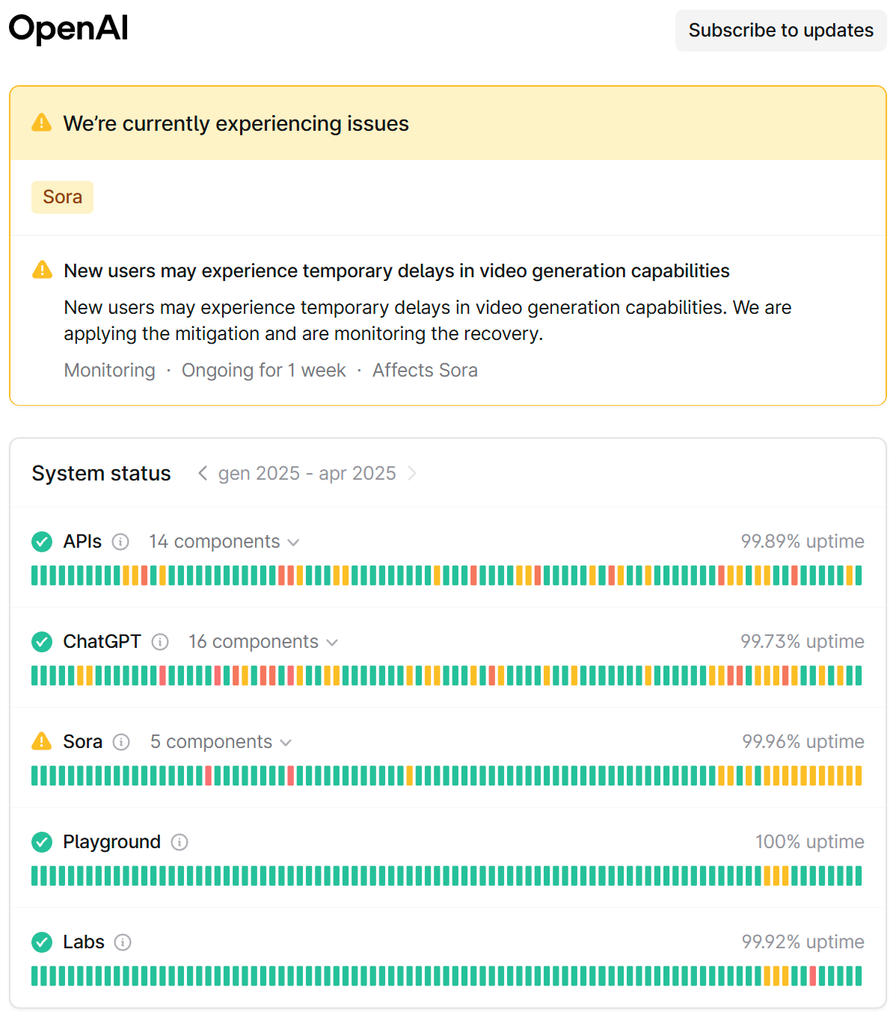Click the green checkmark beside APIs
The width and height of the screenshot is (896, 1026).
(41, 542)
